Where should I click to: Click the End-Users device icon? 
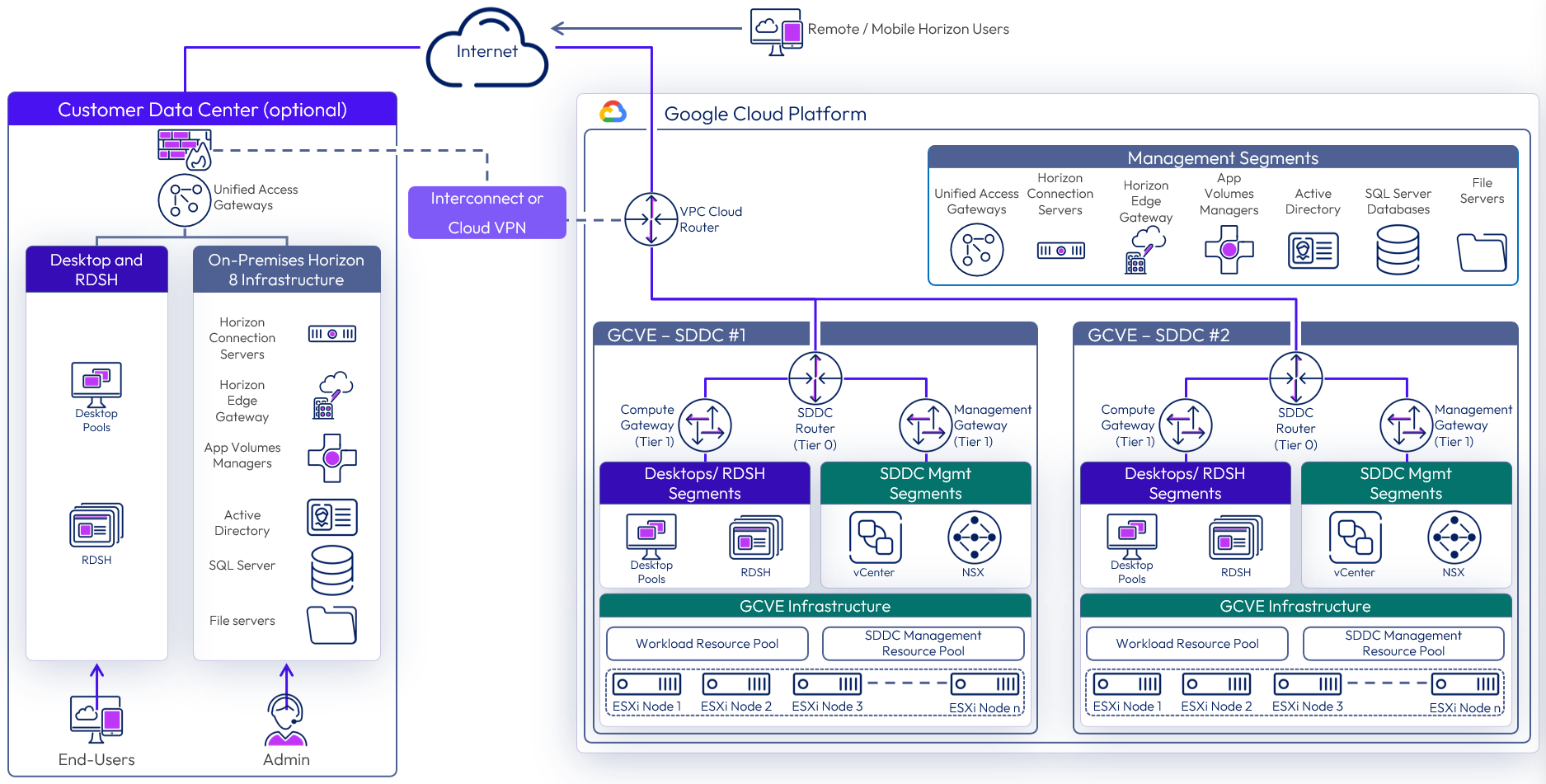(96, 719)
